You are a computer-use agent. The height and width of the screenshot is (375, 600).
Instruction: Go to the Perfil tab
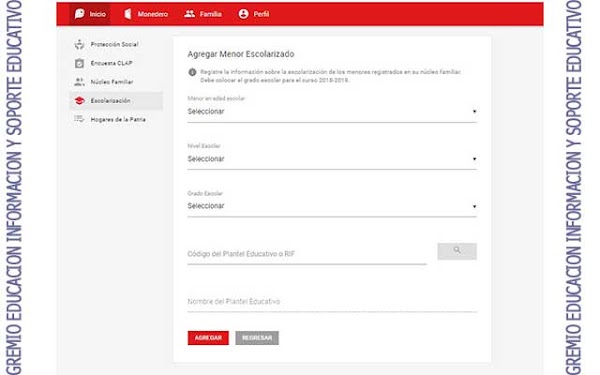tap(254, 14)
